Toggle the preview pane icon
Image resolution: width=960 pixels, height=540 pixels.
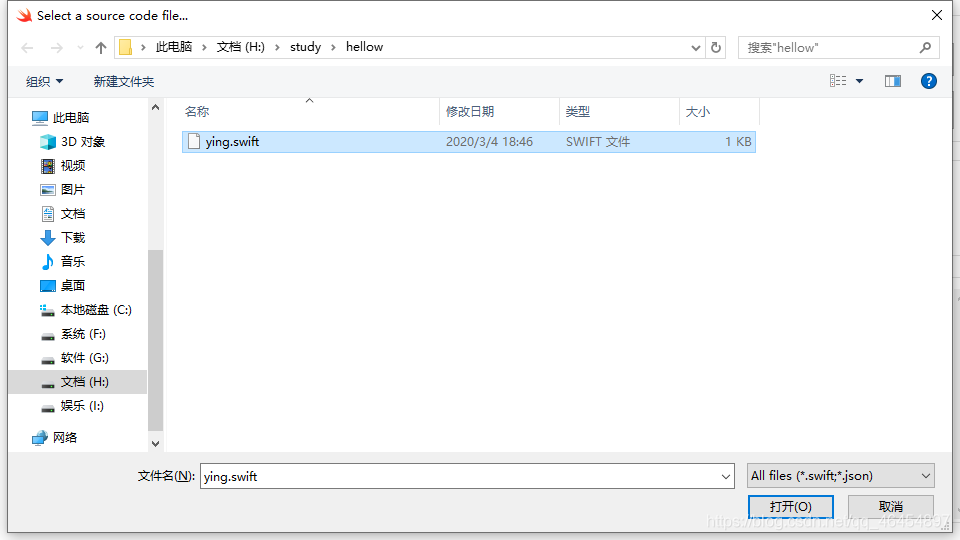tap(893, 81)
